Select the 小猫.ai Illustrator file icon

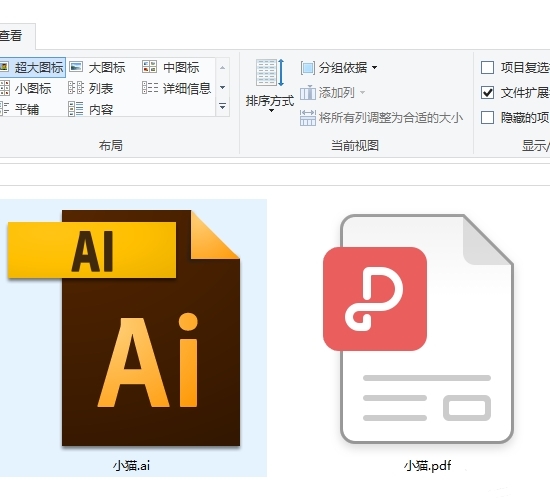(124, 328)
